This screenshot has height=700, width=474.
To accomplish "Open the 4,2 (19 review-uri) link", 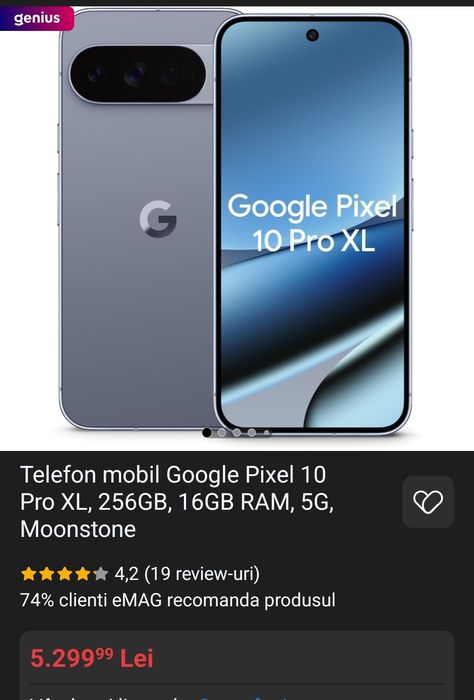I will 187,574.
